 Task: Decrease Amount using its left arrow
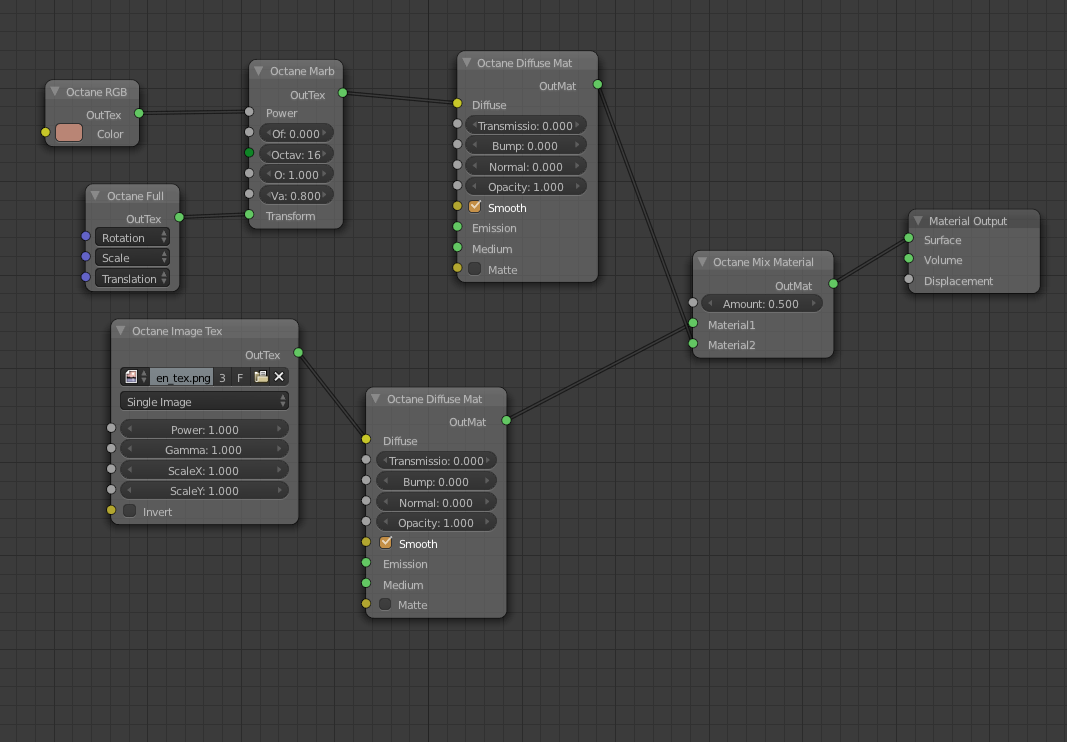point(710,304)
